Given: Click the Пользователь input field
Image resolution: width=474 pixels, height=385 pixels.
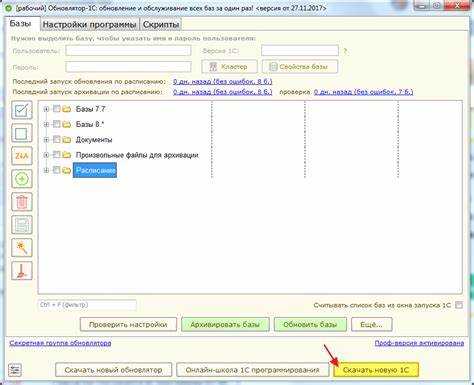Looking at the screenshot, I should click(128, 51).
